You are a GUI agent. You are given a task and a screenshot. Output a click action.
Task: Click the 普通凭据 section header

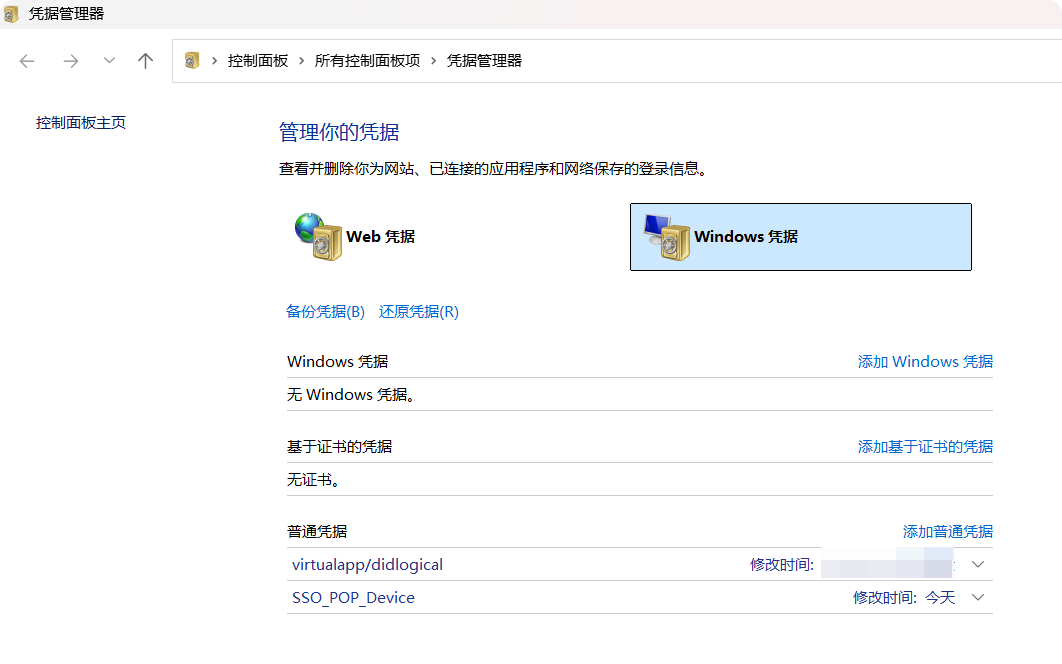tap(317, 532)
